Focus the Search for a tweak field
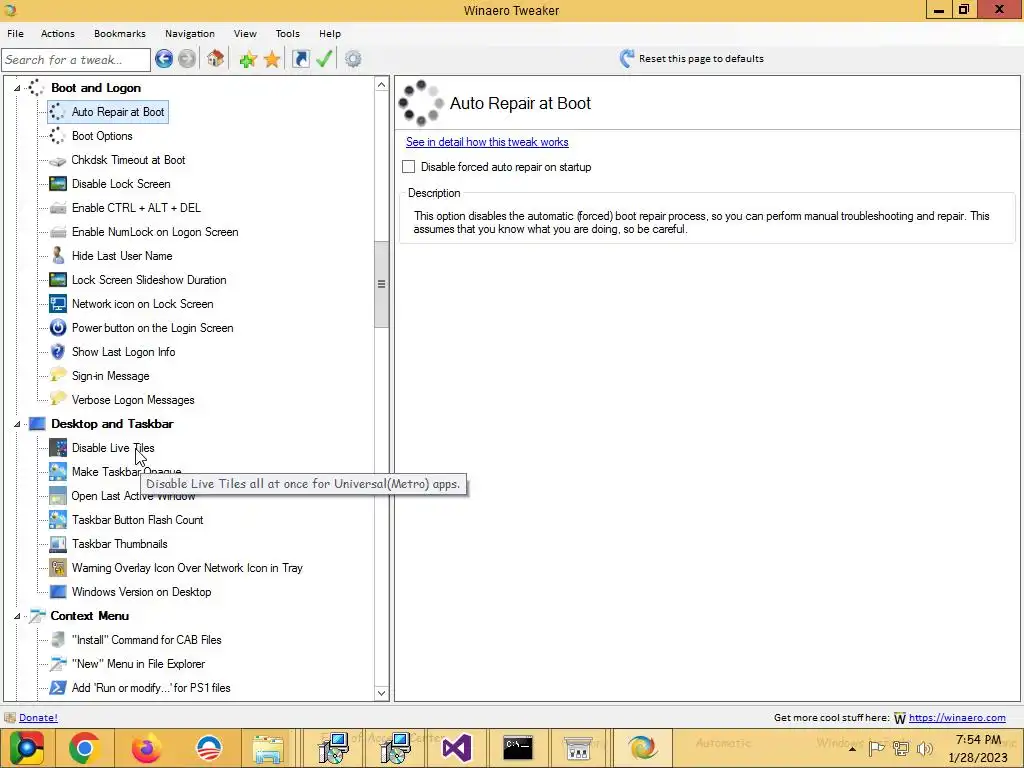The image size is (1024, 768). pyautogui.click(x=76, y=60)
